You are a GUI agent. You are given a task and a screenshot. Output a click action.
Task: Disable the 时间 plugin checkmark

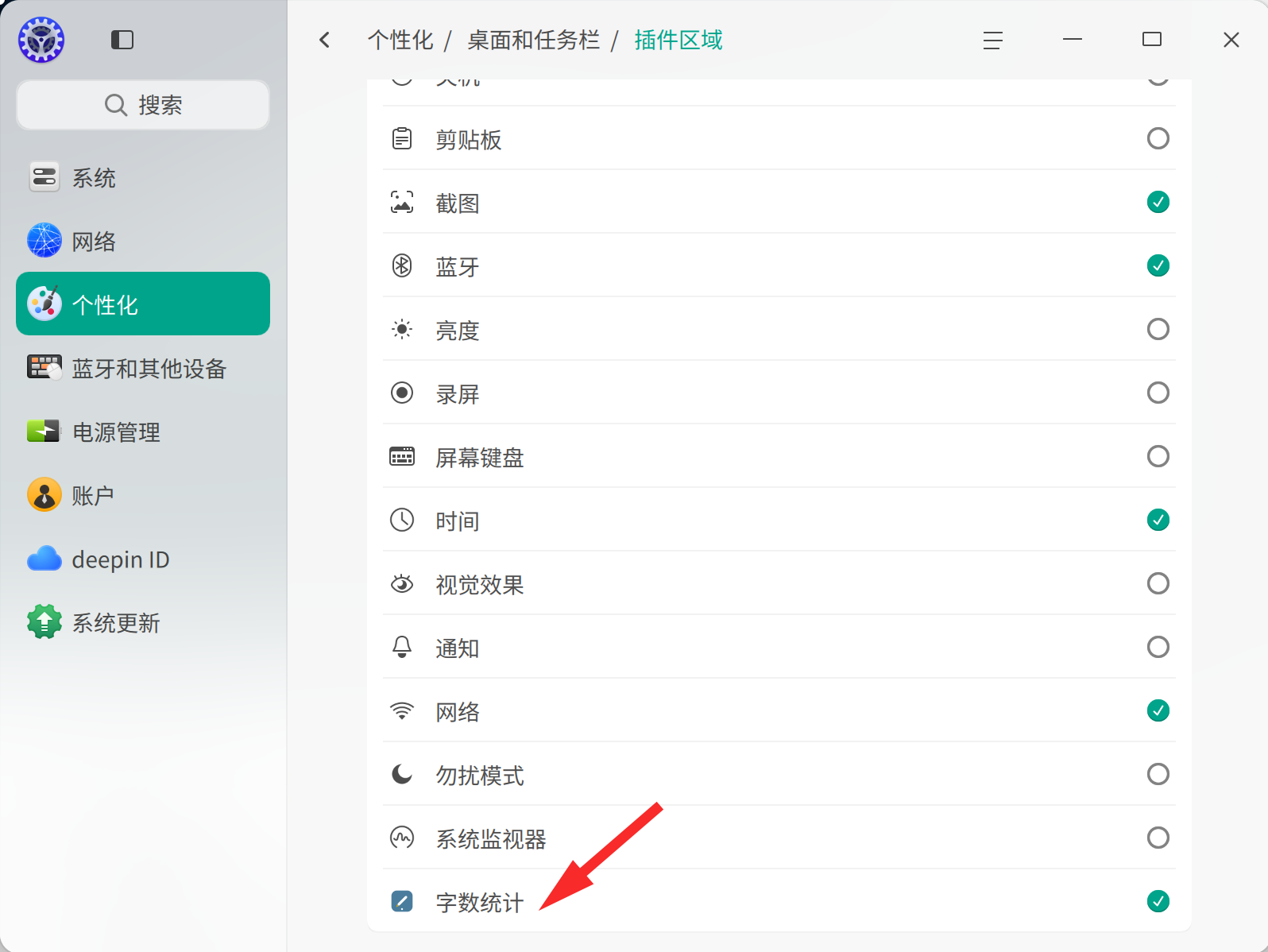(x=1158, y=520)
